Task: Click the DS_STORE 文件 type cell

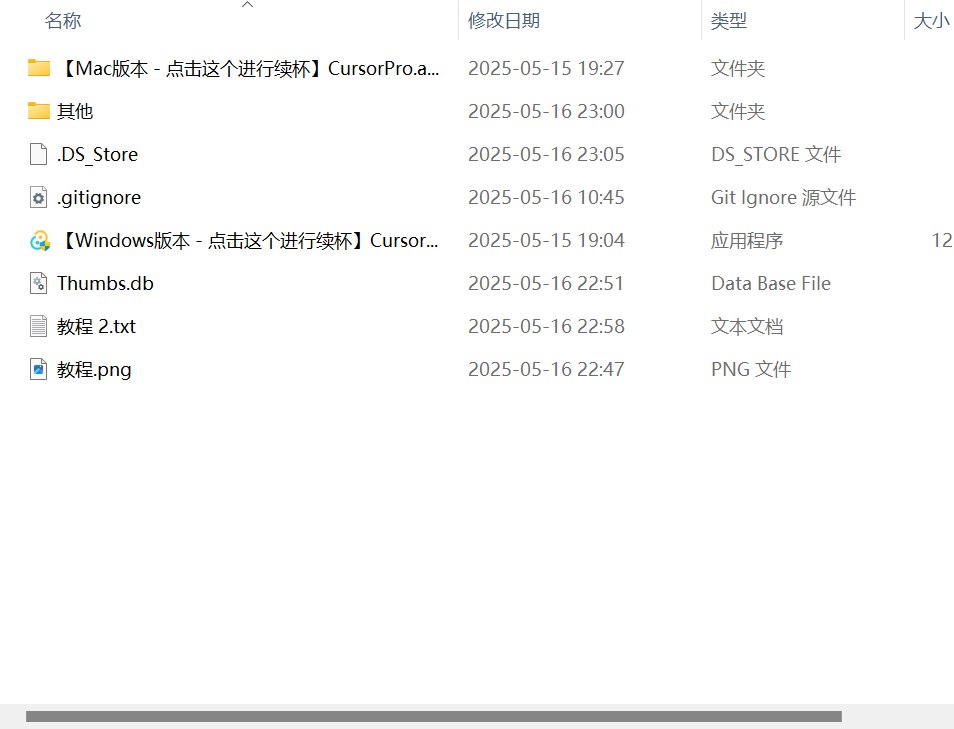Action: pos(776,155)
